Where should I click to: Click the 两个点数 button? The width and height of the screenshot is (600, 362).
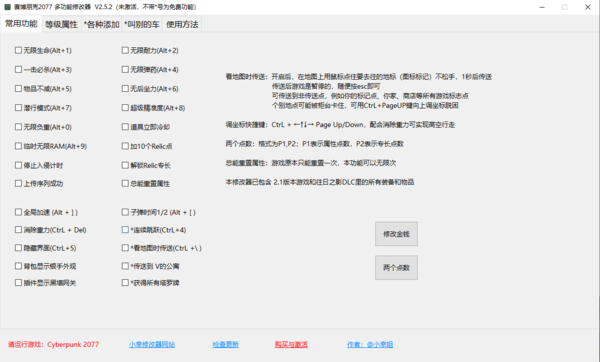click(396, 267)
